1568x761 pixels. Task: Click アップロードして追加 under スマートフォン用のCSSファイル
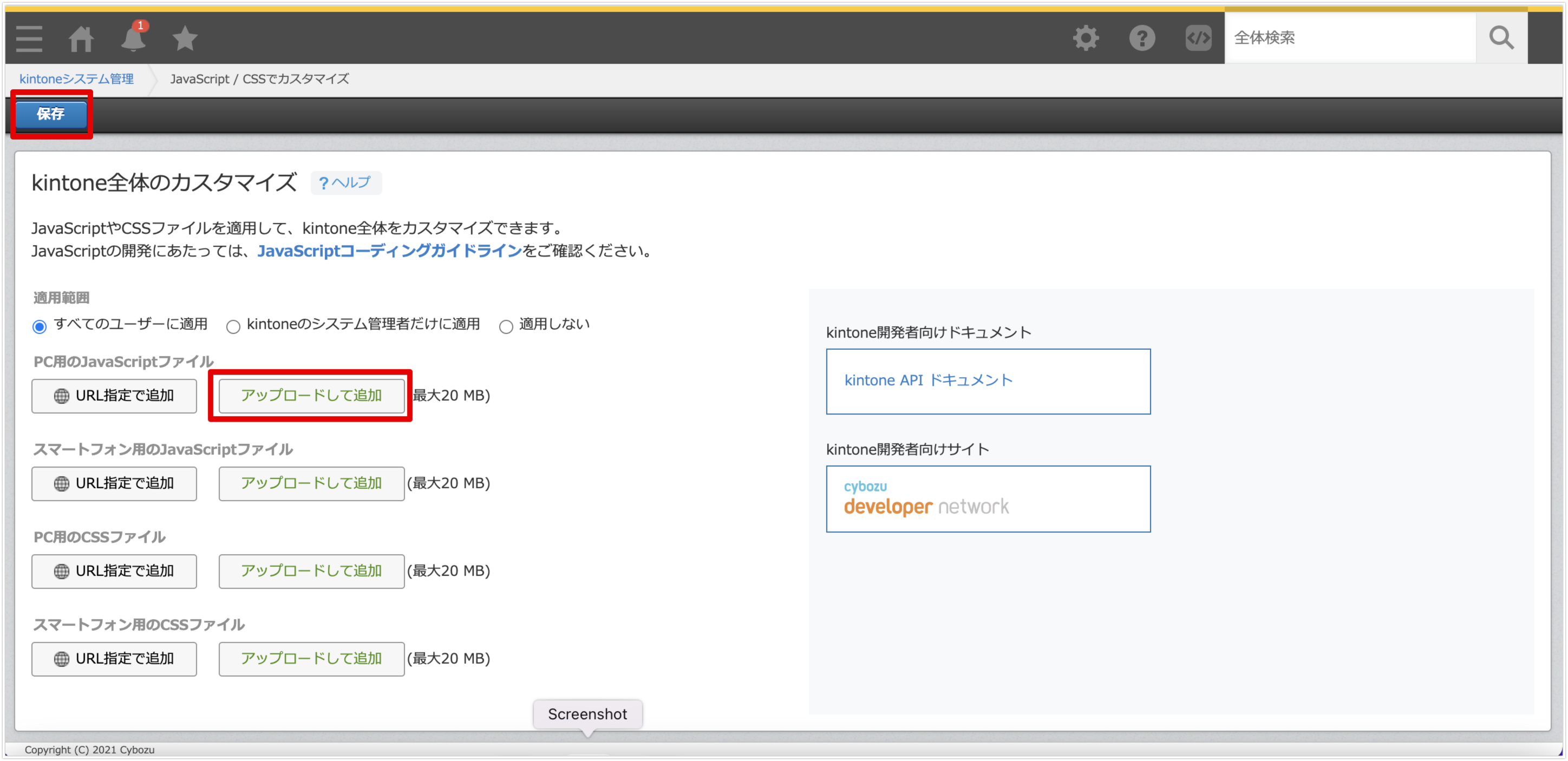tap(312, 659)
